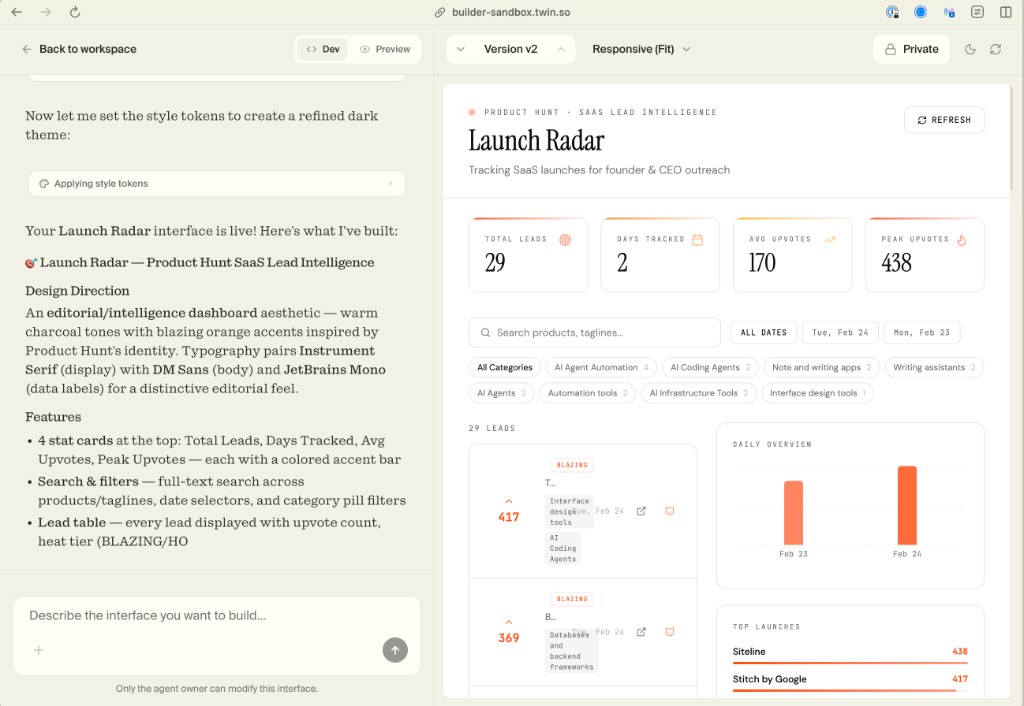Go back using the browser back arrow
Image resolution: width=1024 pixels, height=706 pixels.
point(17,12)
